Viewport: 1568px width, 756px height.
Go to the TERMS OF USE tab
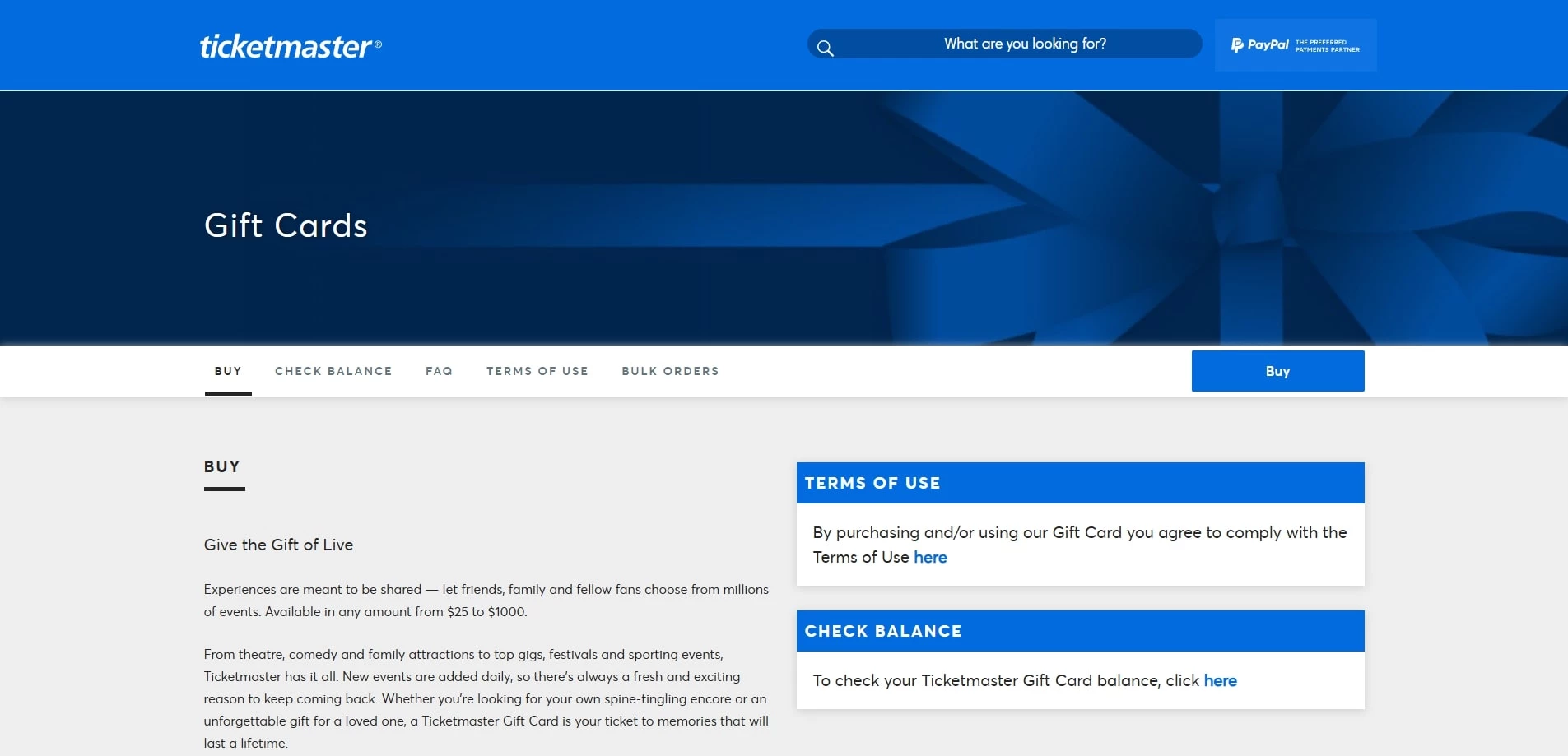[x=537, y=371]
